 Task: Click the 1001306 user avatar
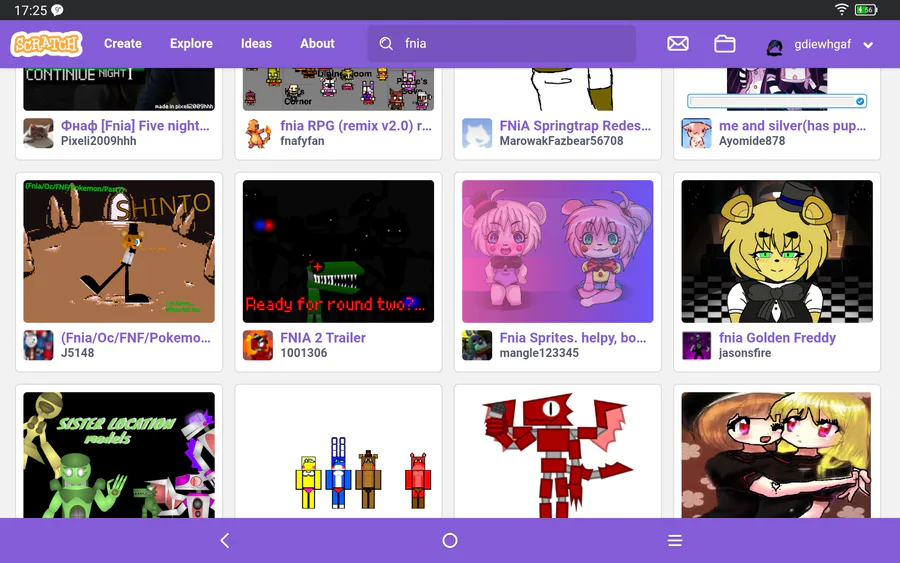(258, 345)
